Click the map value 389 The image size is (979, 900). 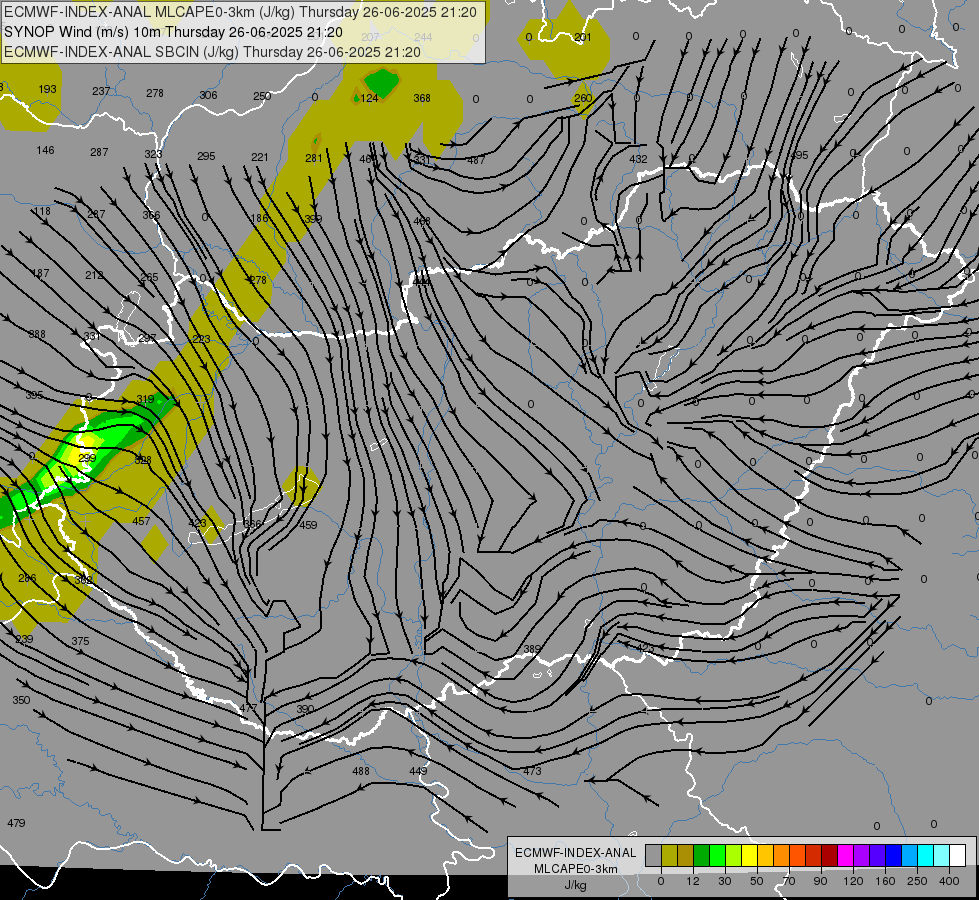click(x=532, y=650)
